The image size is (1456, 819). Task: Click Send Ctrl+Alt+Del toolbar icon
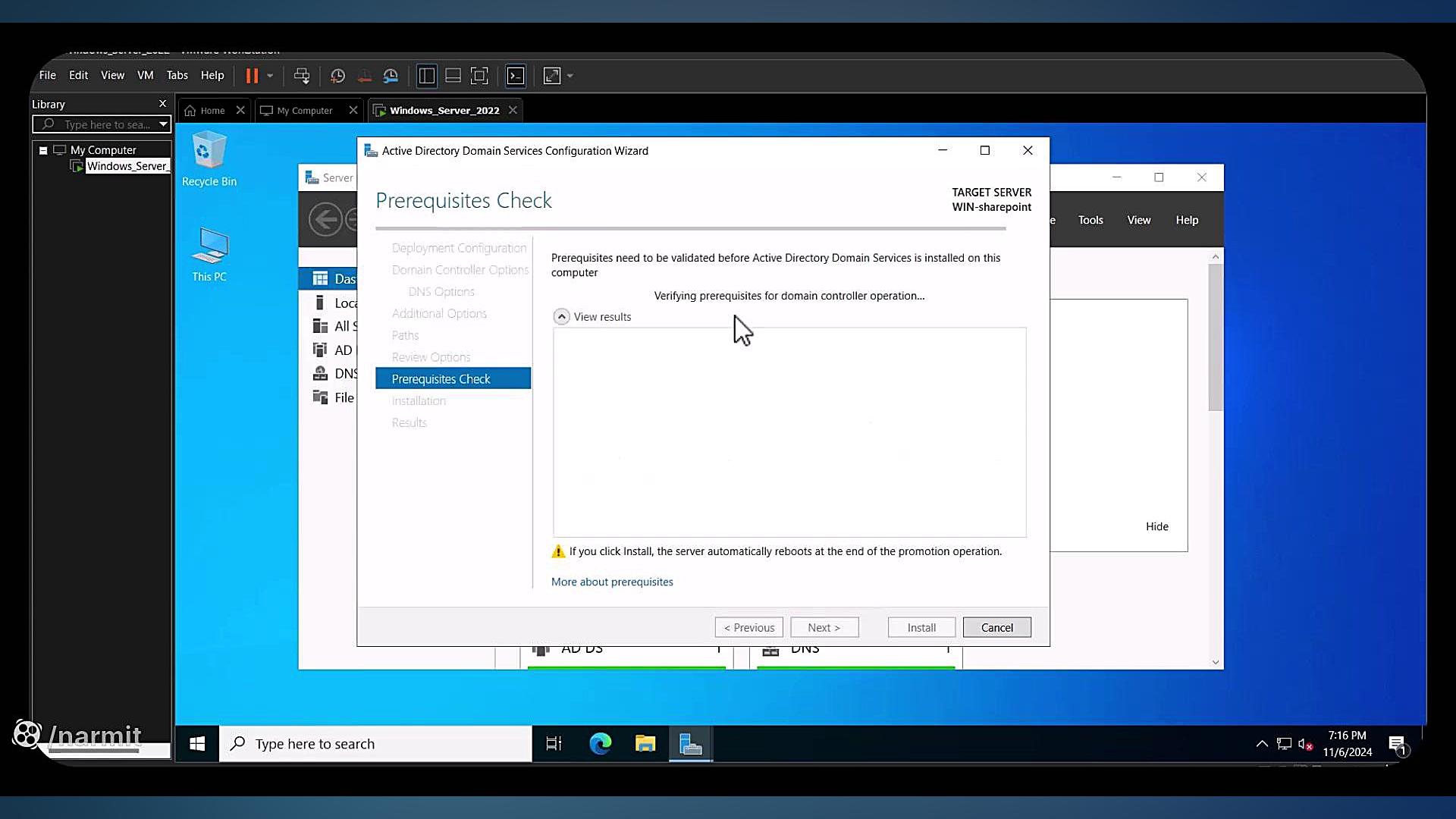tap(302, 76)
